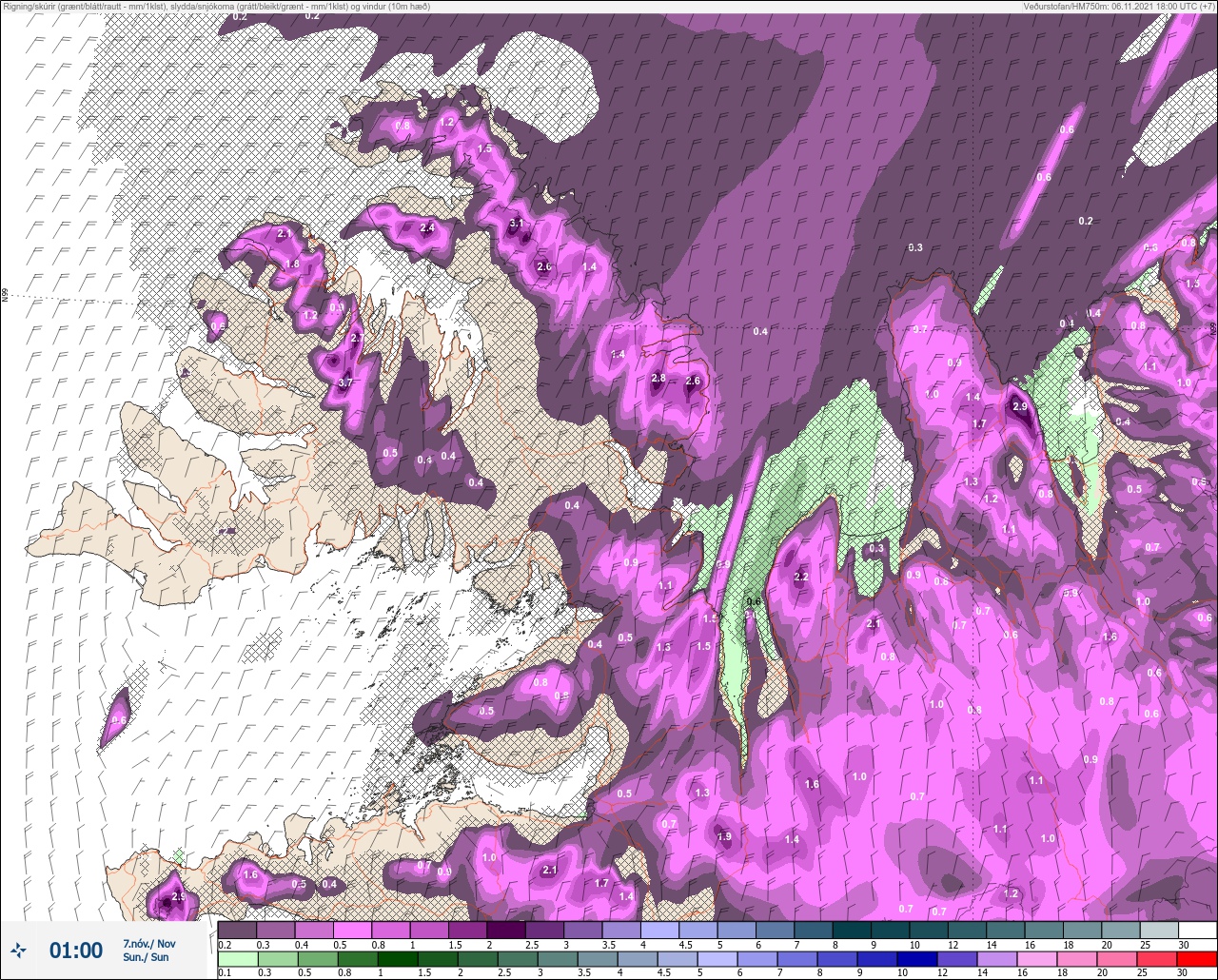This screenshot has width=1218, height=980.
Task: Click the '7.nóv./ Nov' date label
Action: pyautogui.click(x=149, y=944)
